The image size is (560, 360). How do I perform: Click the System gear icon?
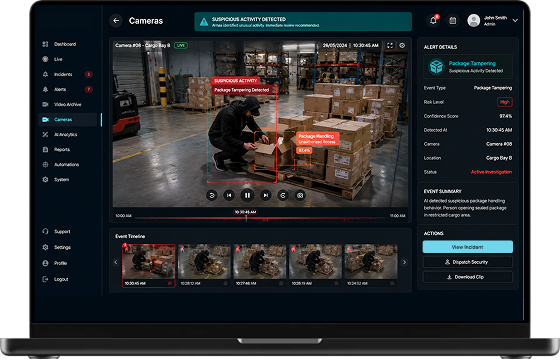click(45, 180)
